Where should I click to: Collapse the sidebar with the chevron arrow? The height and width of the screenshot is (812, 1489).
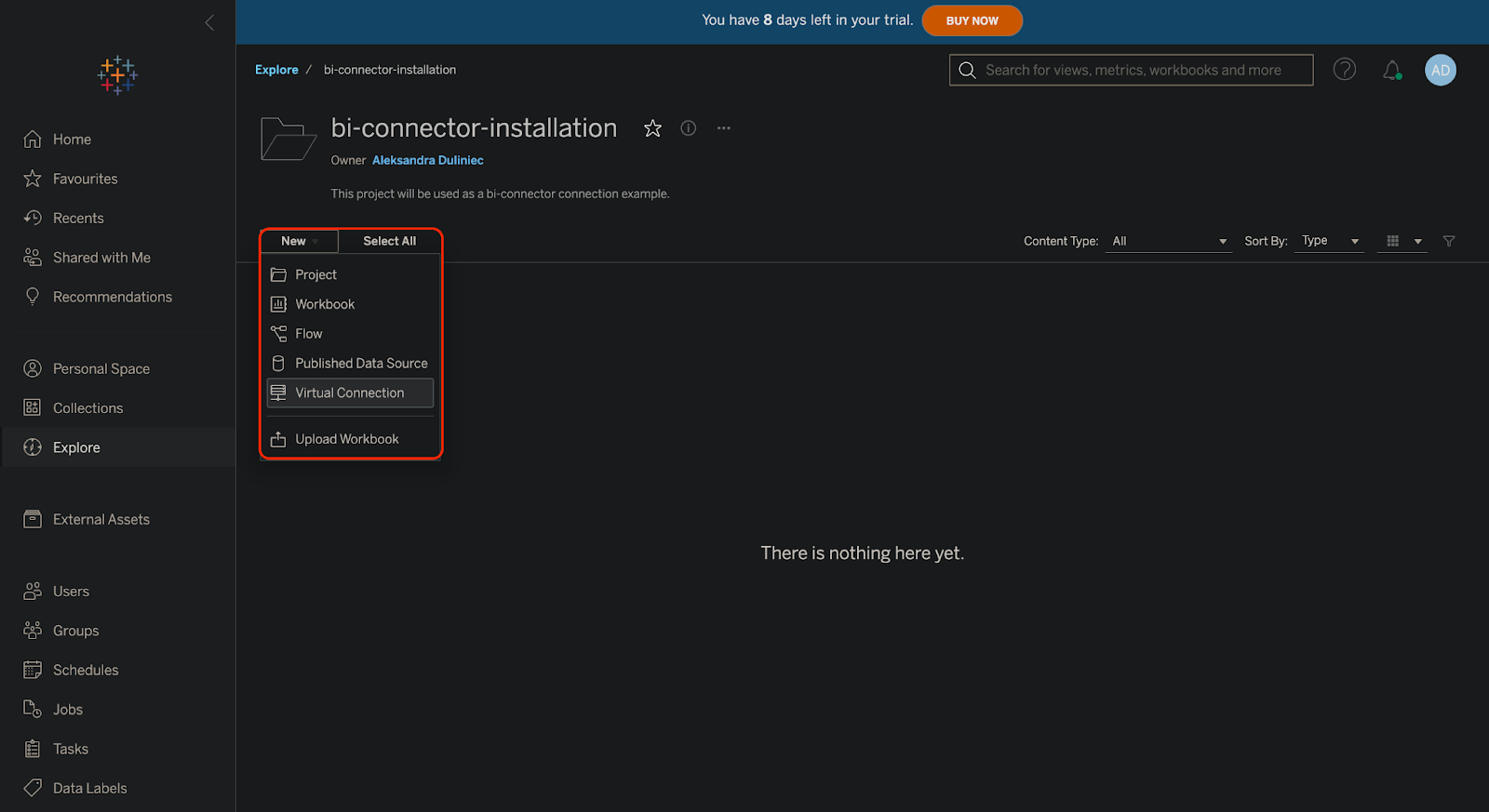point(209,23)
